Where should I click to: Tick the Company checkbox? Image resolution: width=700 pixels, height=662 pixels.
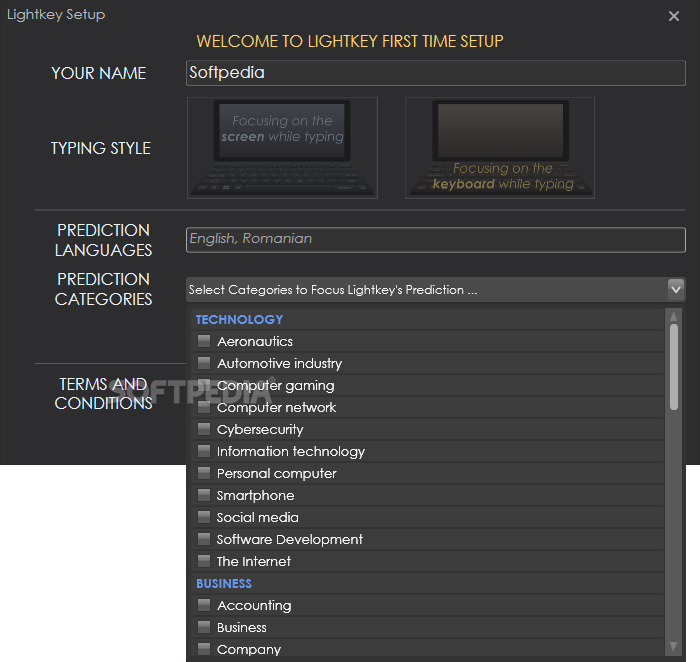coord(204,649)
